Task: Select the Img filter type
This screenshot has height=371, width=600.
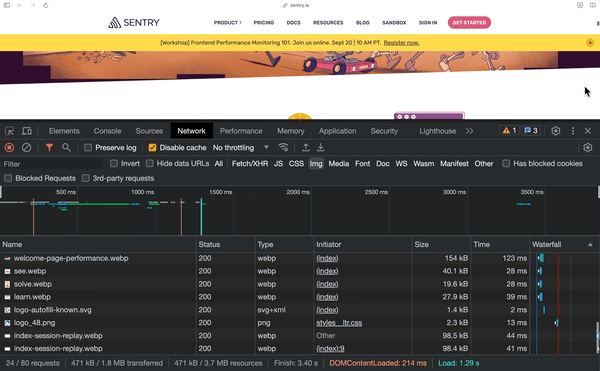Action: pos(316,164)
